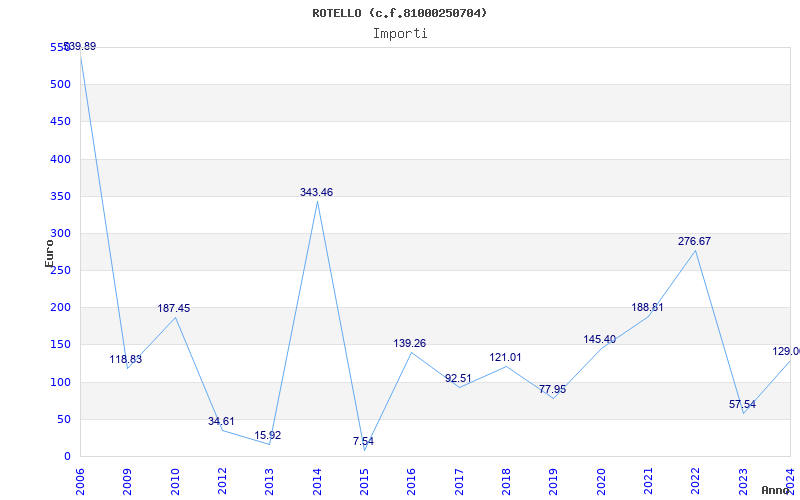Select the 400 y-axis tick label
The image size is (800, 500).
[60, 159]
